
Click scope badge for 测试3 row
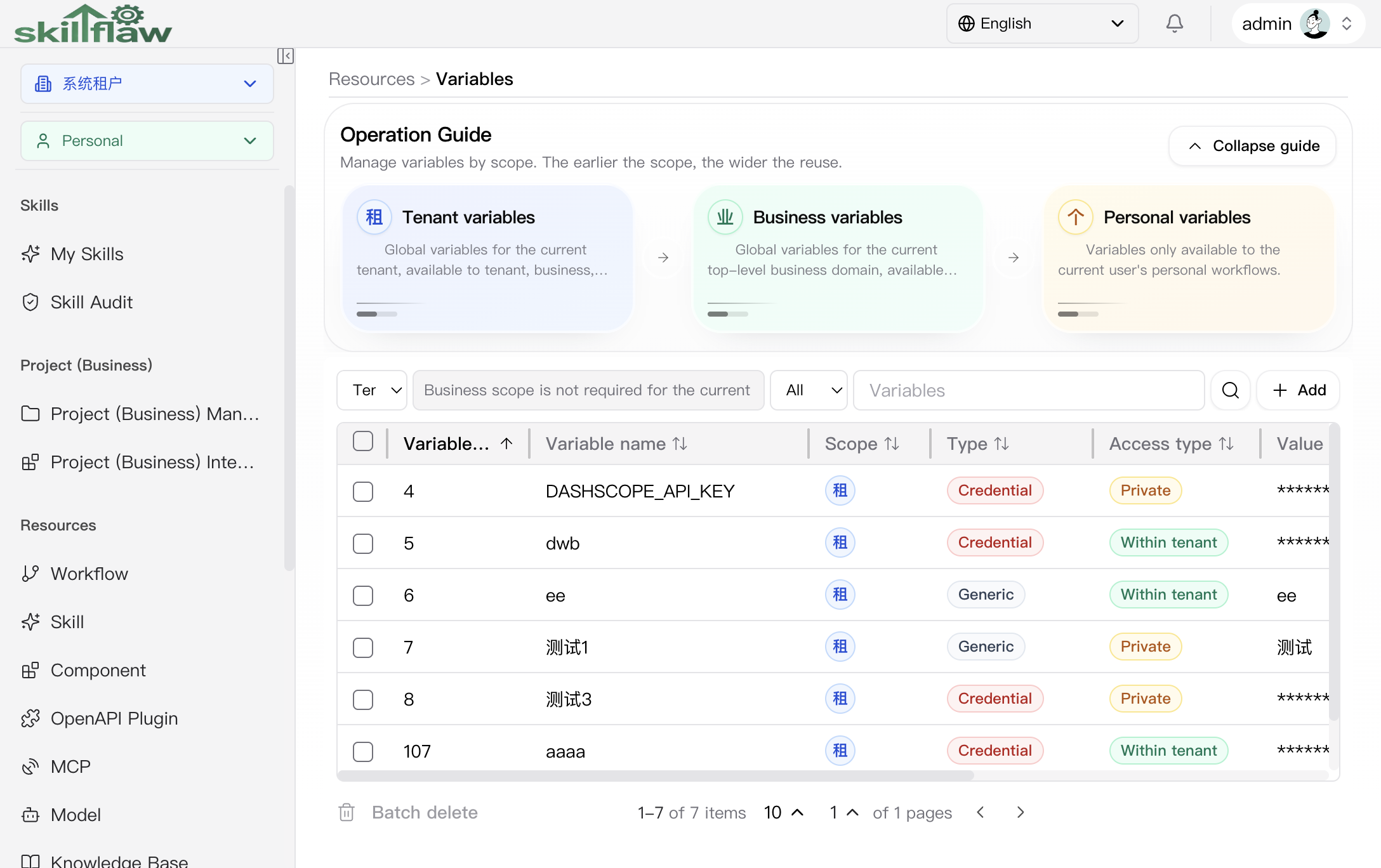tap(840, 699)
